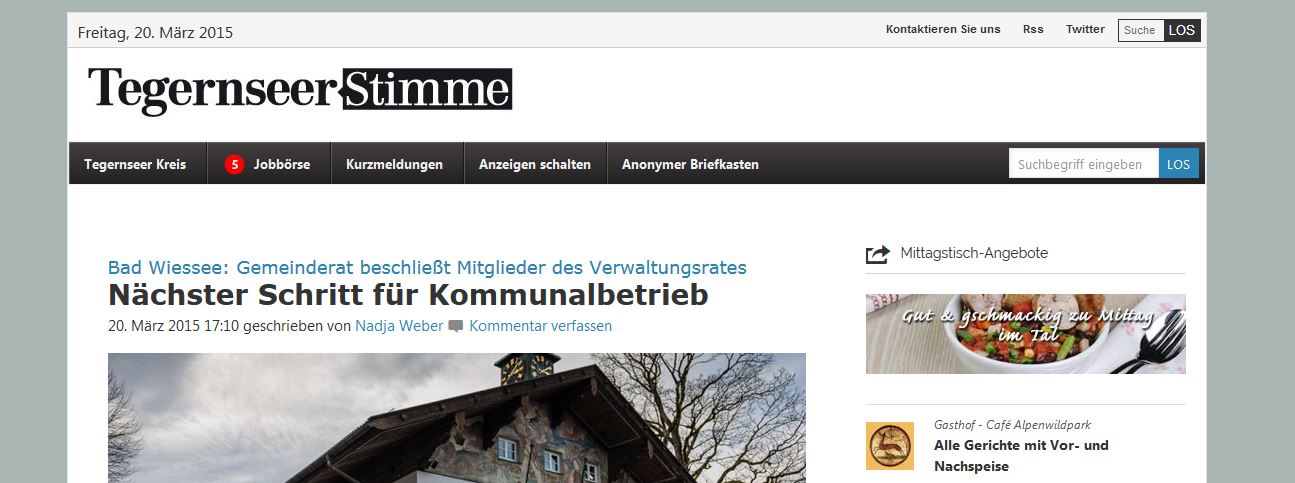The image size is (1295, 483).
Task: Select Kurzmeldungen in navigation bar
Action: 394,164
